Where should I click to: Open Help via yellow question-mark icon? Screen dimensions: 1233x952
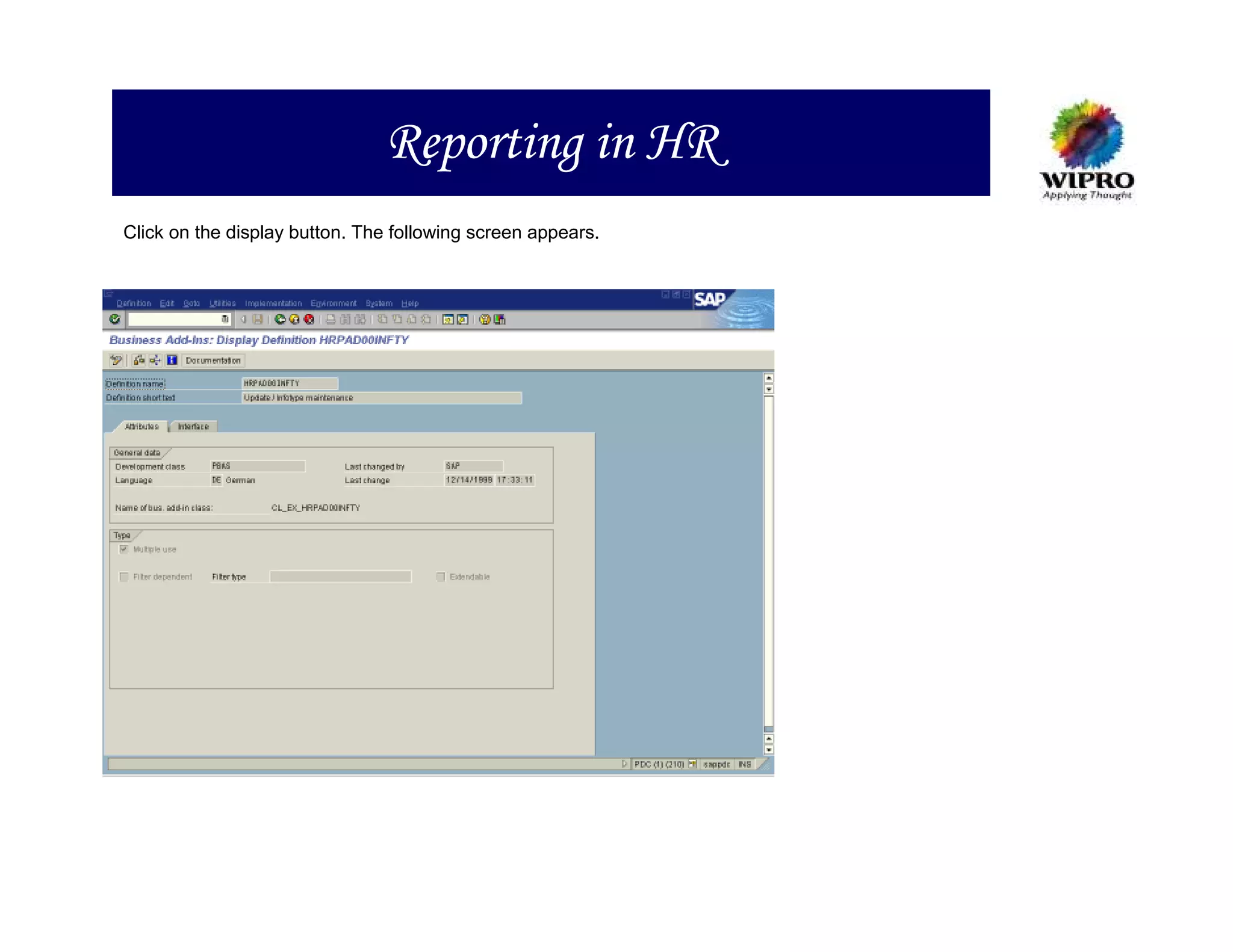(485, 320)
